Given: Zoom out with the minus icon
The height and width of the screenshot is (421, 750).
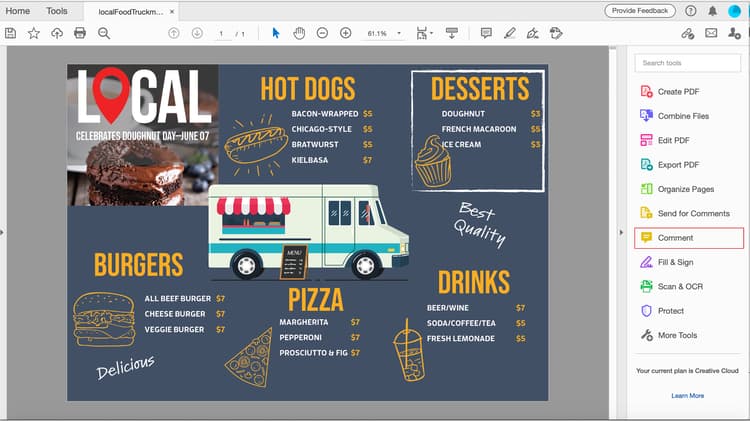Looking at the screenshot, I should click(322, 33).
